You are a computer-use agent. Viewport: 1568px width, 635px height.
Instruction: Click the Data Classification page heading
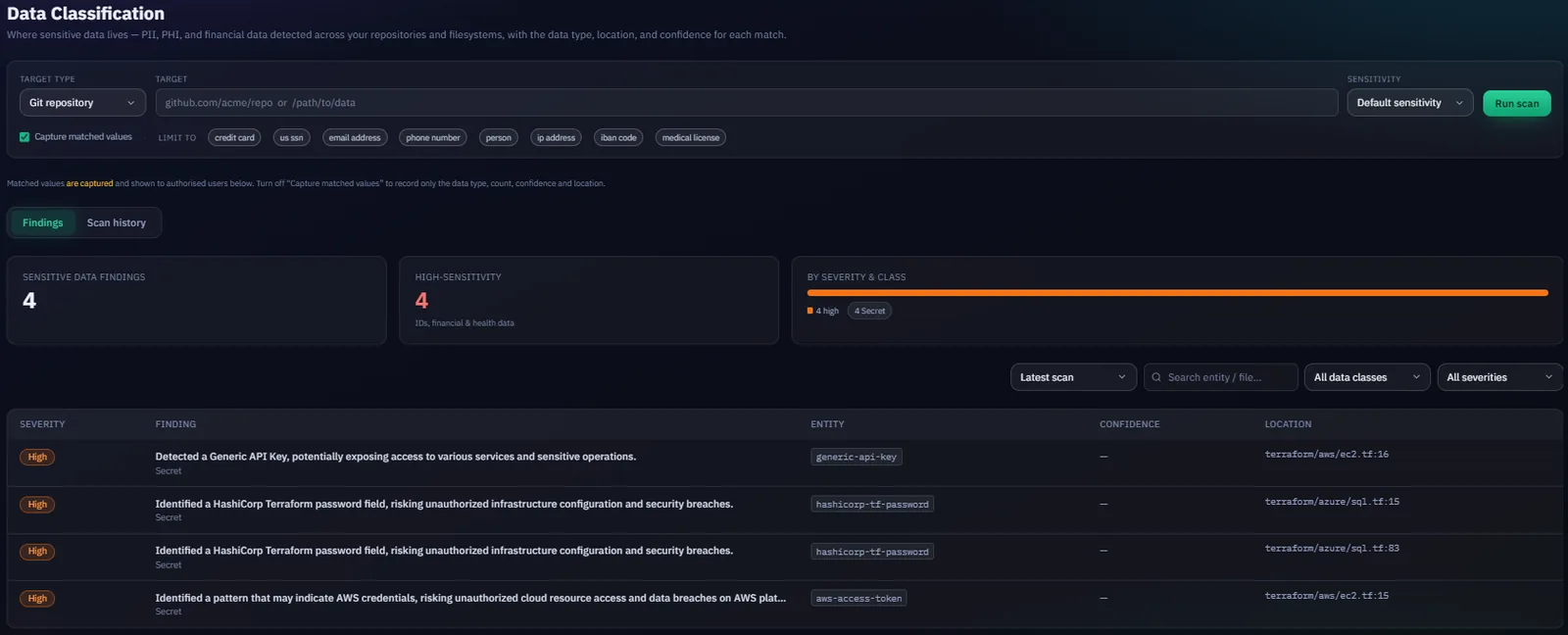tap(86, 14)
